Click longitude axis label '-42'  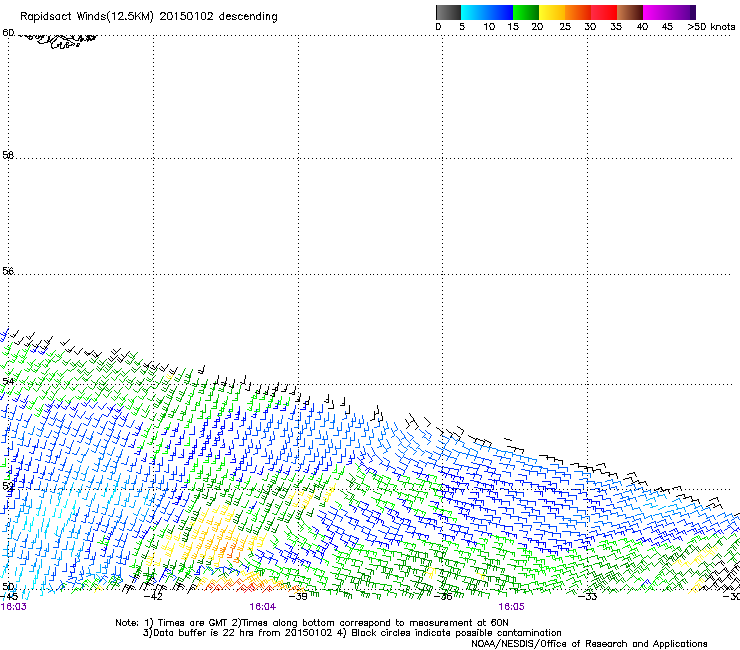(x=152, y=596)
